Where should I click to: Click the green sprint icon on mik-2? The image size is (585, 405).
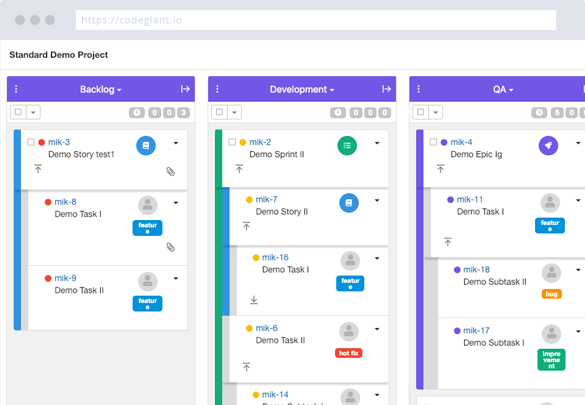point(347,145)
